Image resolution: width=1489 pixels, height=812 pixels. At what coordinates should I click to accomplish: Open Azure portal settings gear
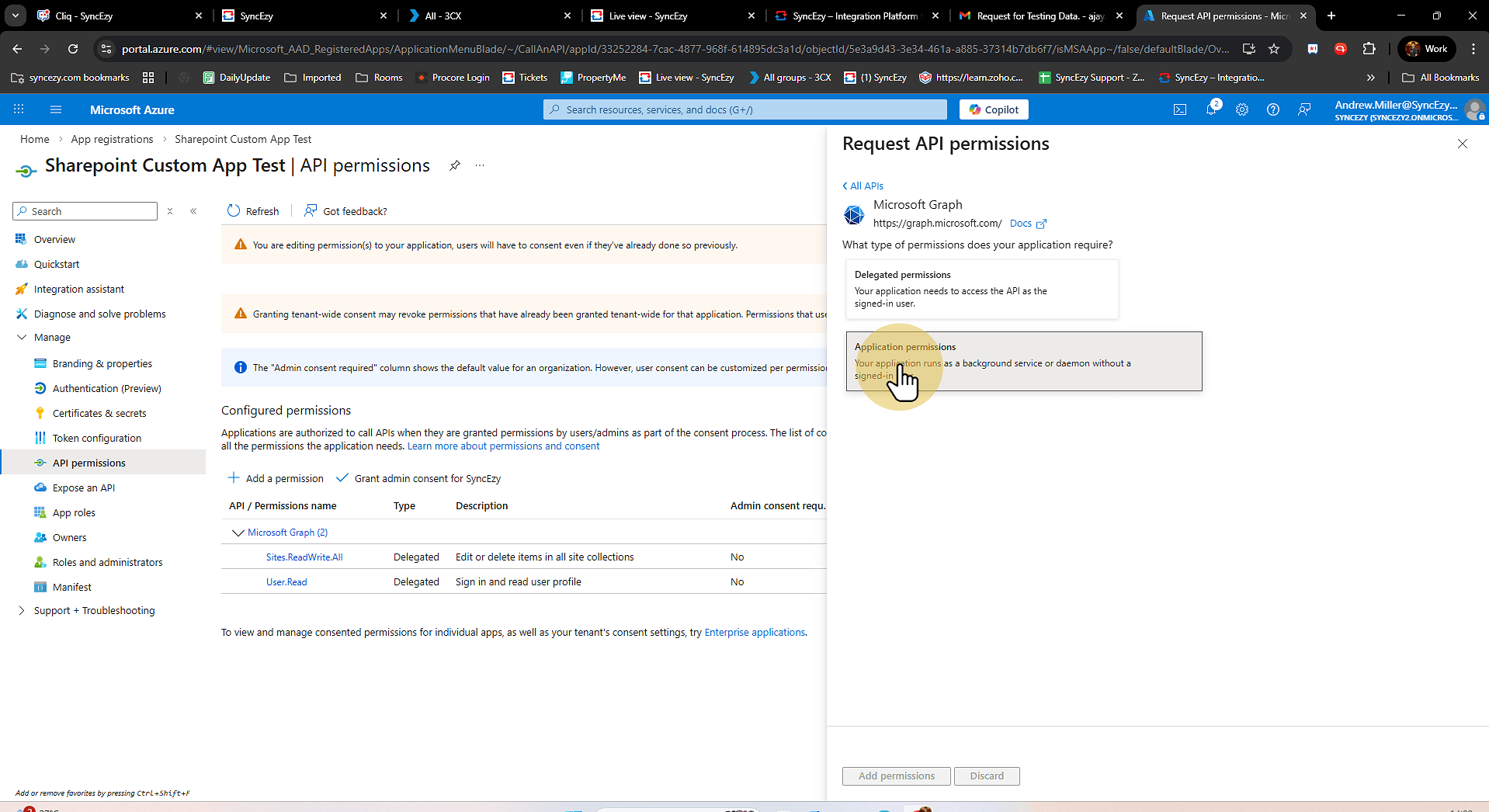click(1241, 109)
